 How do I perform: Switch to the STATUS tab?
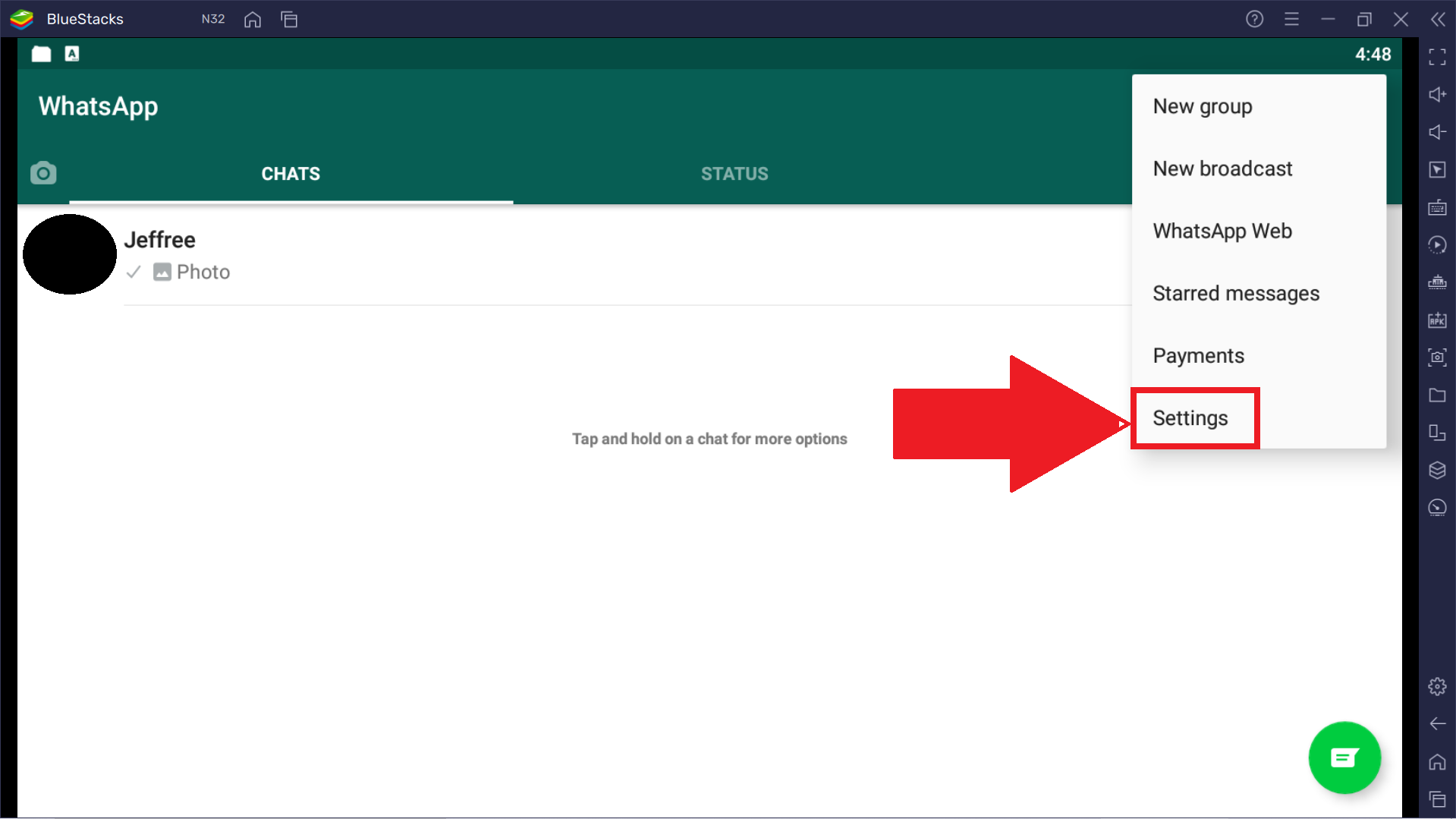[x=734, y=174]
